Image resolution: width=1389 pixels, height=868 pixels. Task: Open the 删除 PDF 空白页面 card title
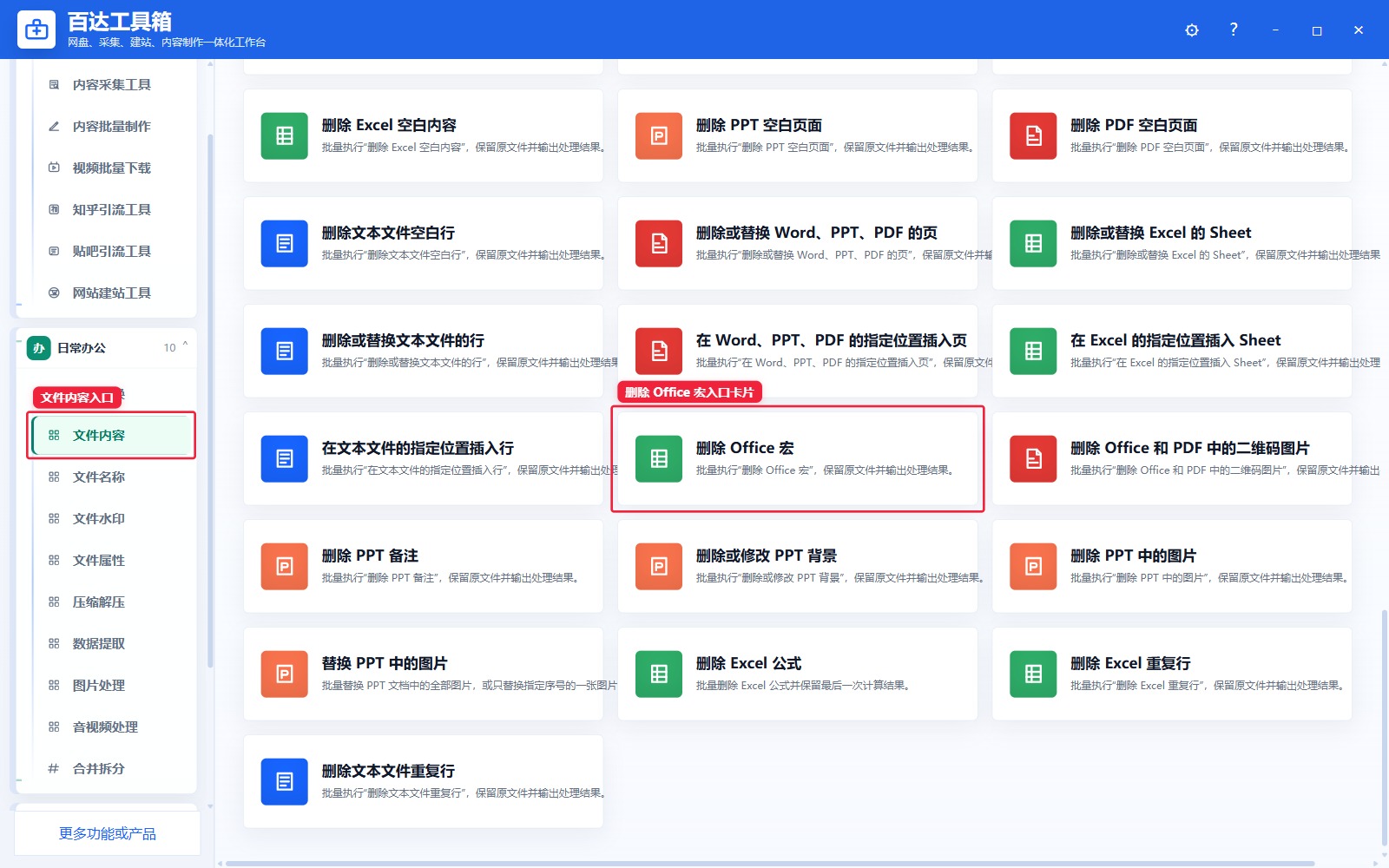point(1134,125)
